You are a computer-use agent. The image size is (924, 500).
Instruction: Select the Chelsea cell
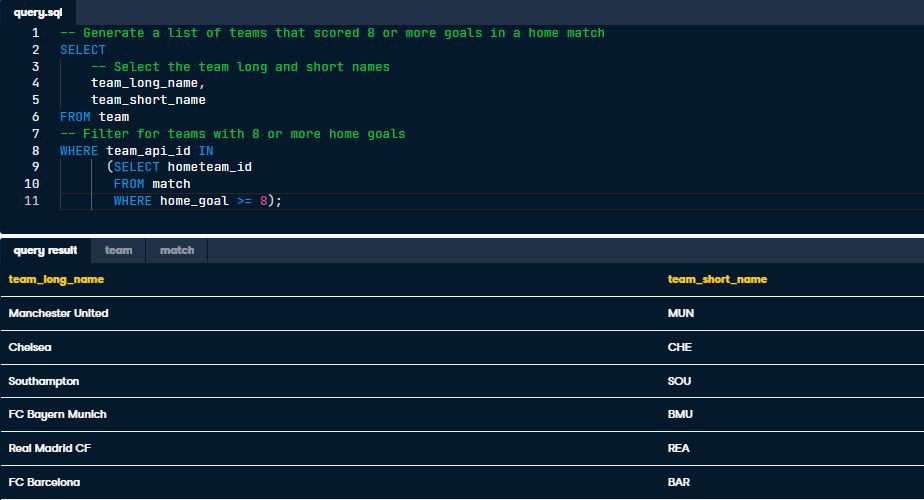[x=30, y=347]
